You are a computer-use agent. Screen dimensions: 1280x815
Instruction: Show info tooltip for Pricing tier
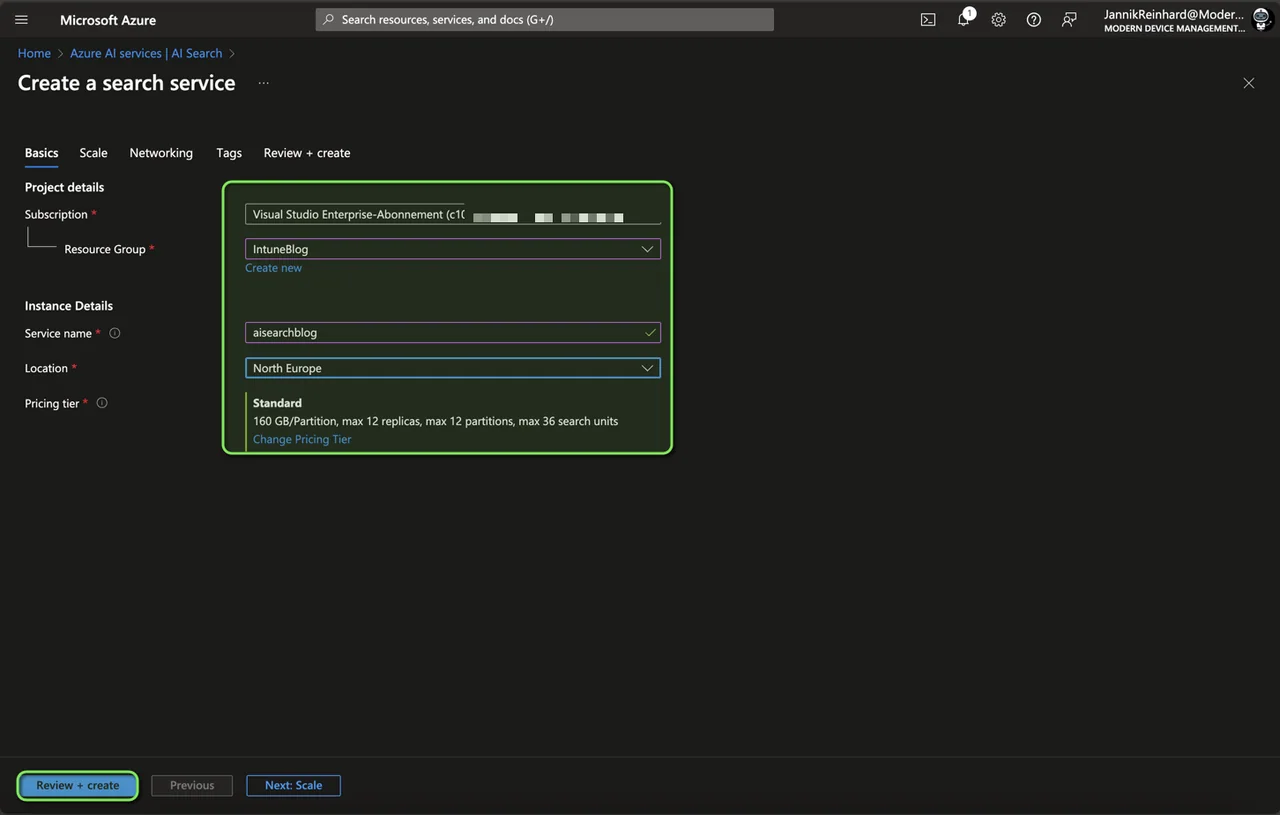102,403
